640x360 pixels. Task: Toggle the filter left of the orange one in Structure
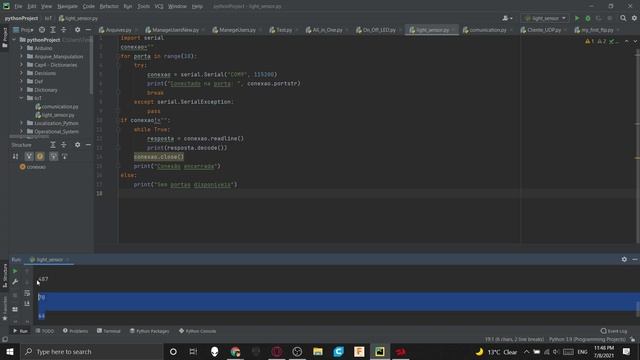pos(29,156)
